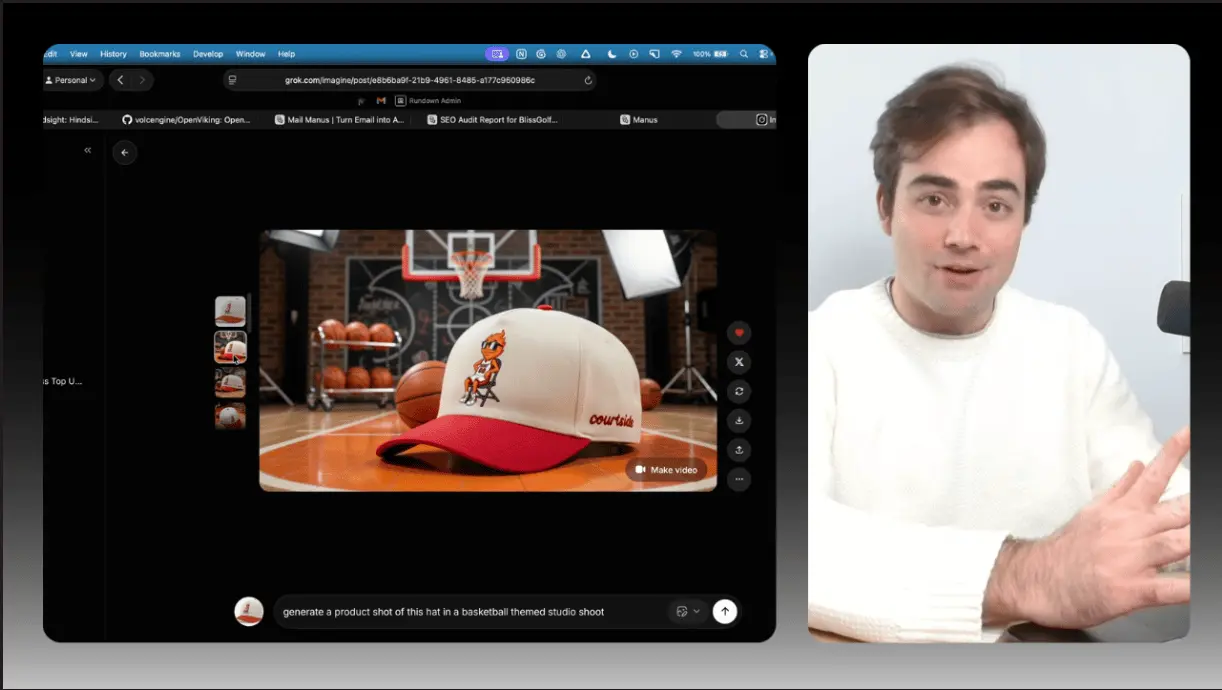Viewport: 1222px width, 690px height.
Task: Collapse the sidebar with double chevron
Action: coord(88,150)
